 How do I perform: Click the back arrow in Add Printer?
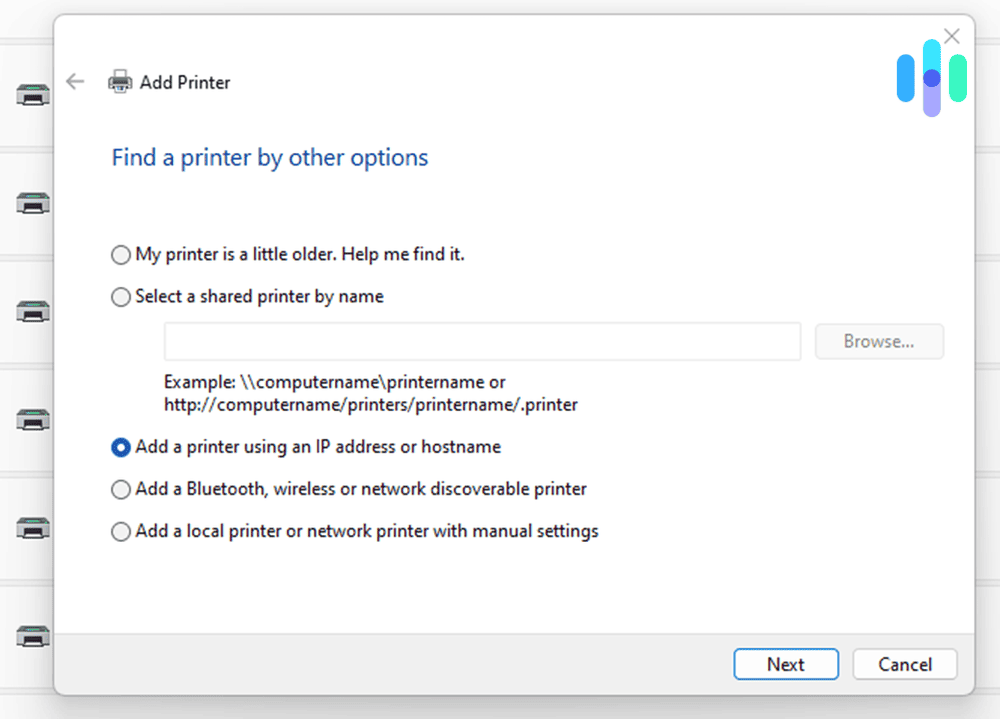point(75,82)
